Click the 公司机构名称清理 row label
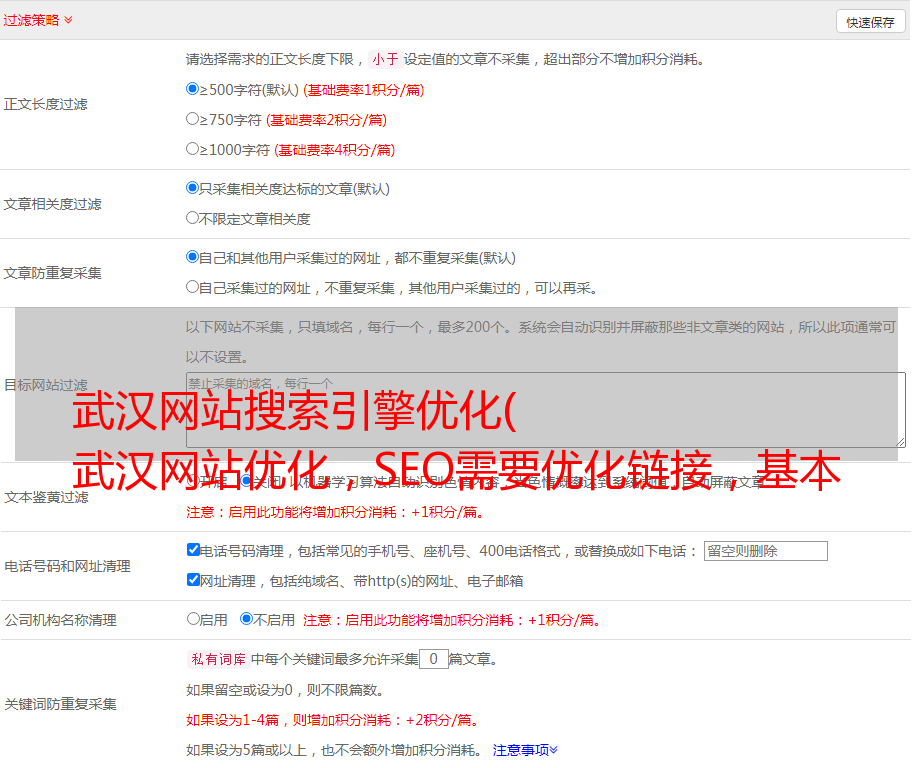 point(60,620)
